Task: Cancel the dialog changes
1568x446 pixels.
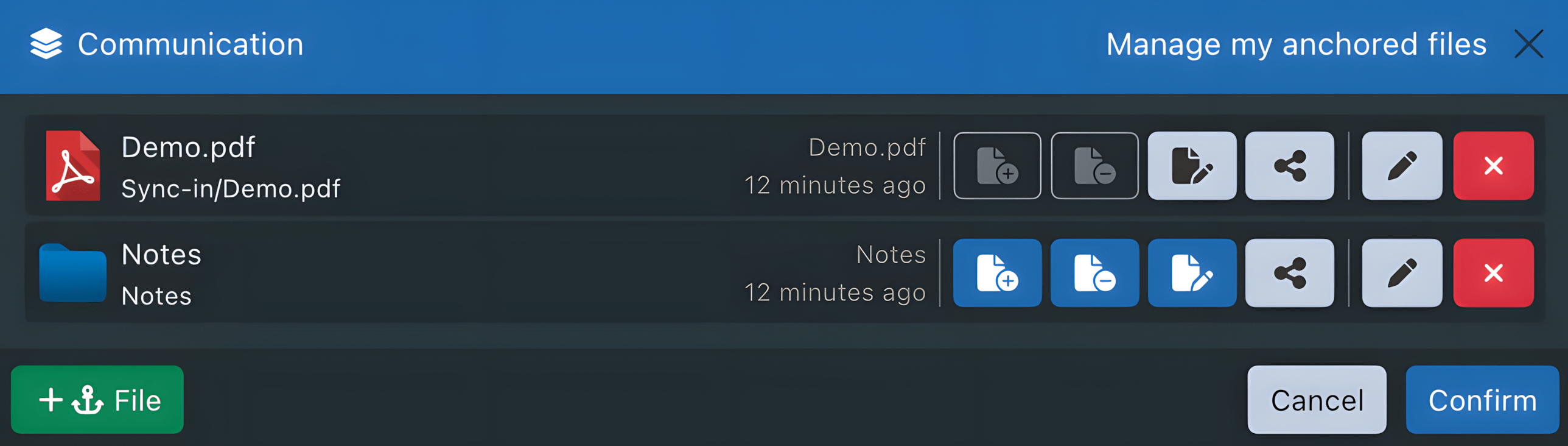Action: pyautogui.click(x=1316, y=400)
